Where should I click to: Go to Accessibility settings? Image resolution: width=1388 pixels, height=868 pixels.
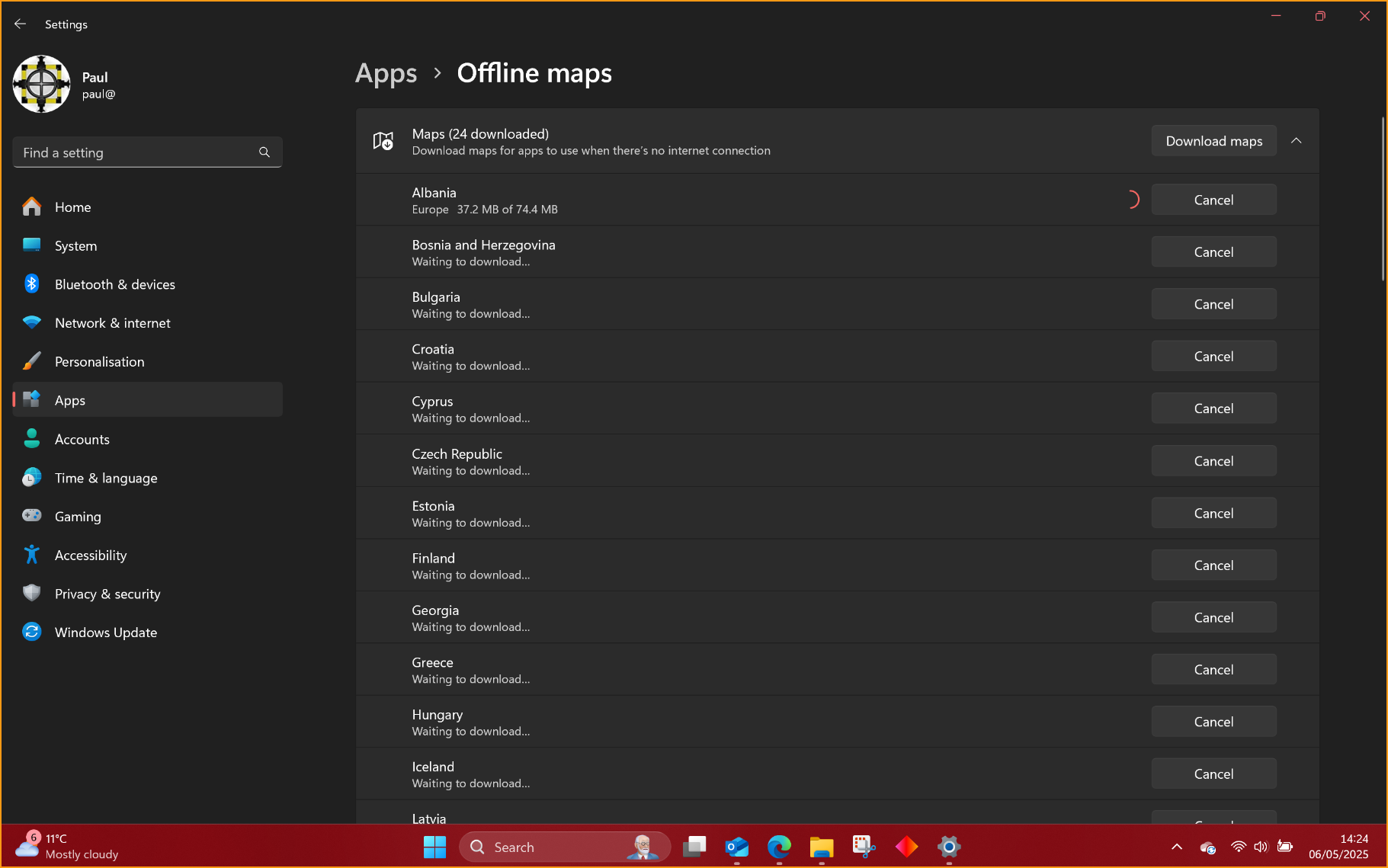tap(90, 556)
